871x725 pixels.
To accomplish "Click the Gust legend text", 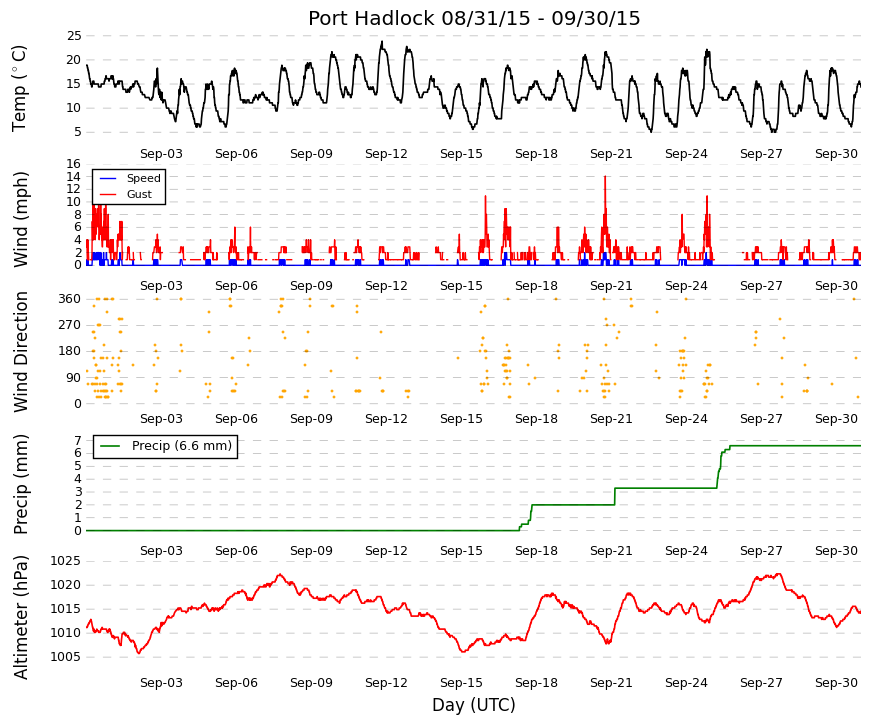I will 139,194.
